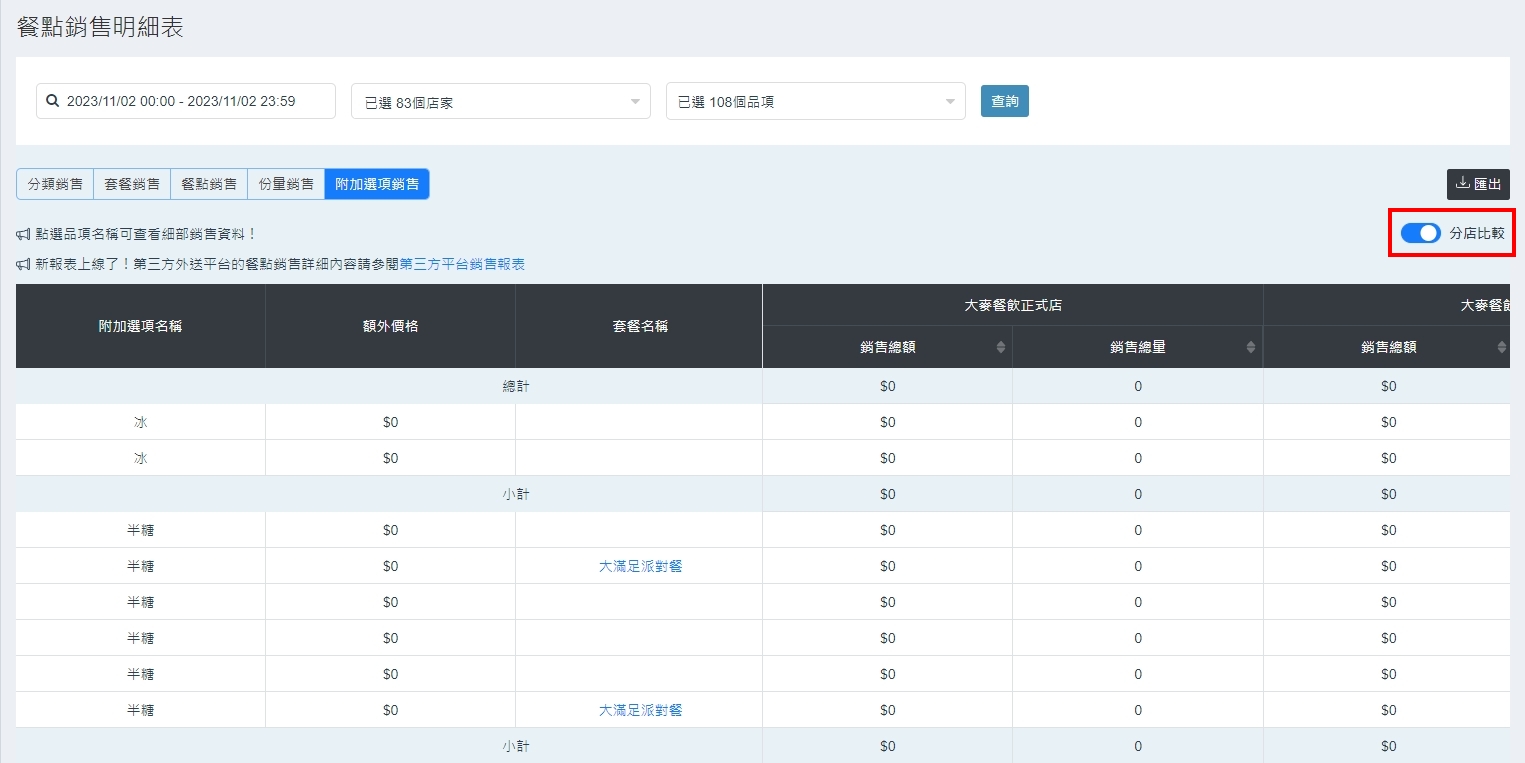Viewport: 1525px width, 763px height.
Task: Select the 套餐銷售 tab
Action: pos(132,184)
